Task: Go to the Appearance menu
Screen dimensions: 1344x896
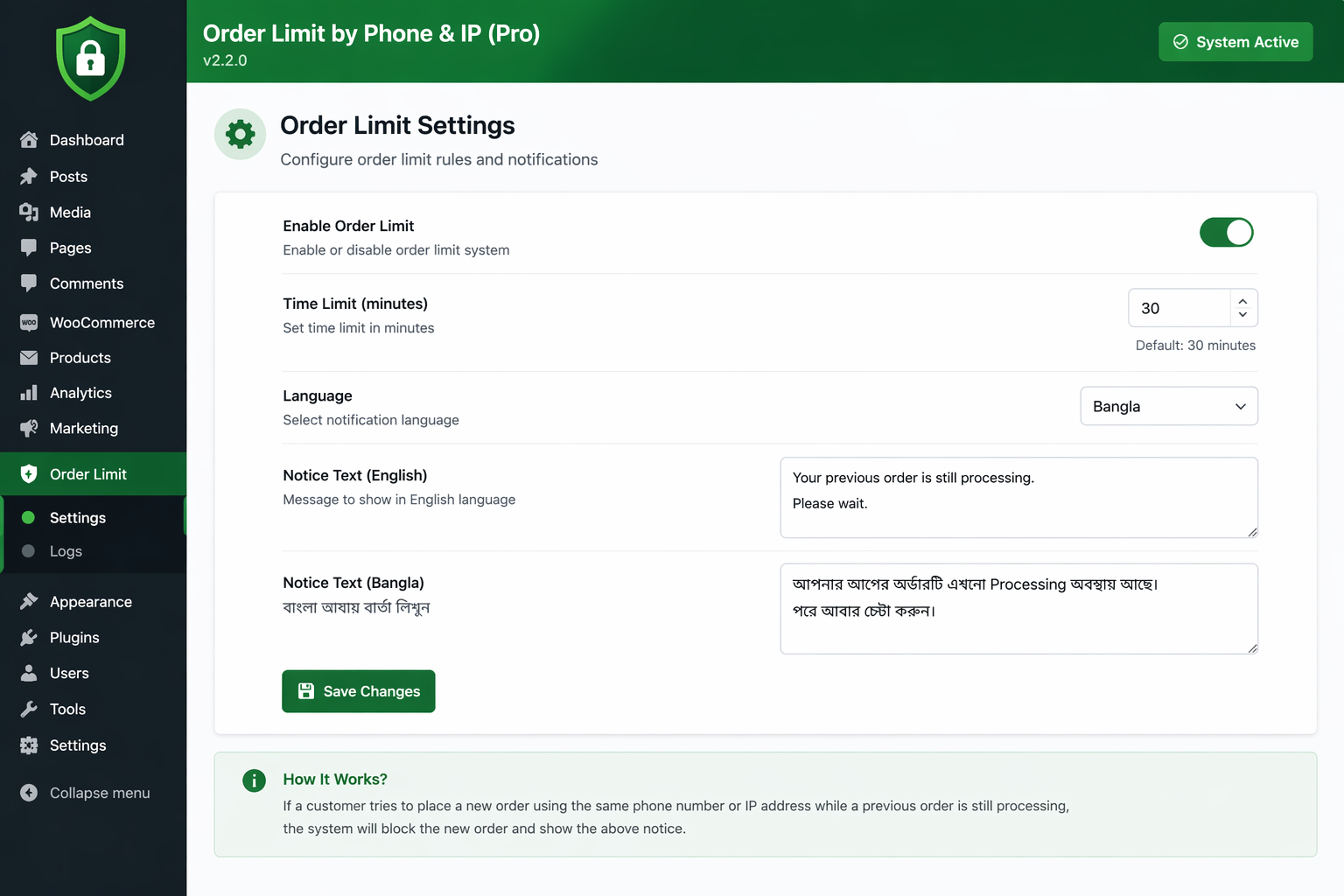Action: [90, 602]
